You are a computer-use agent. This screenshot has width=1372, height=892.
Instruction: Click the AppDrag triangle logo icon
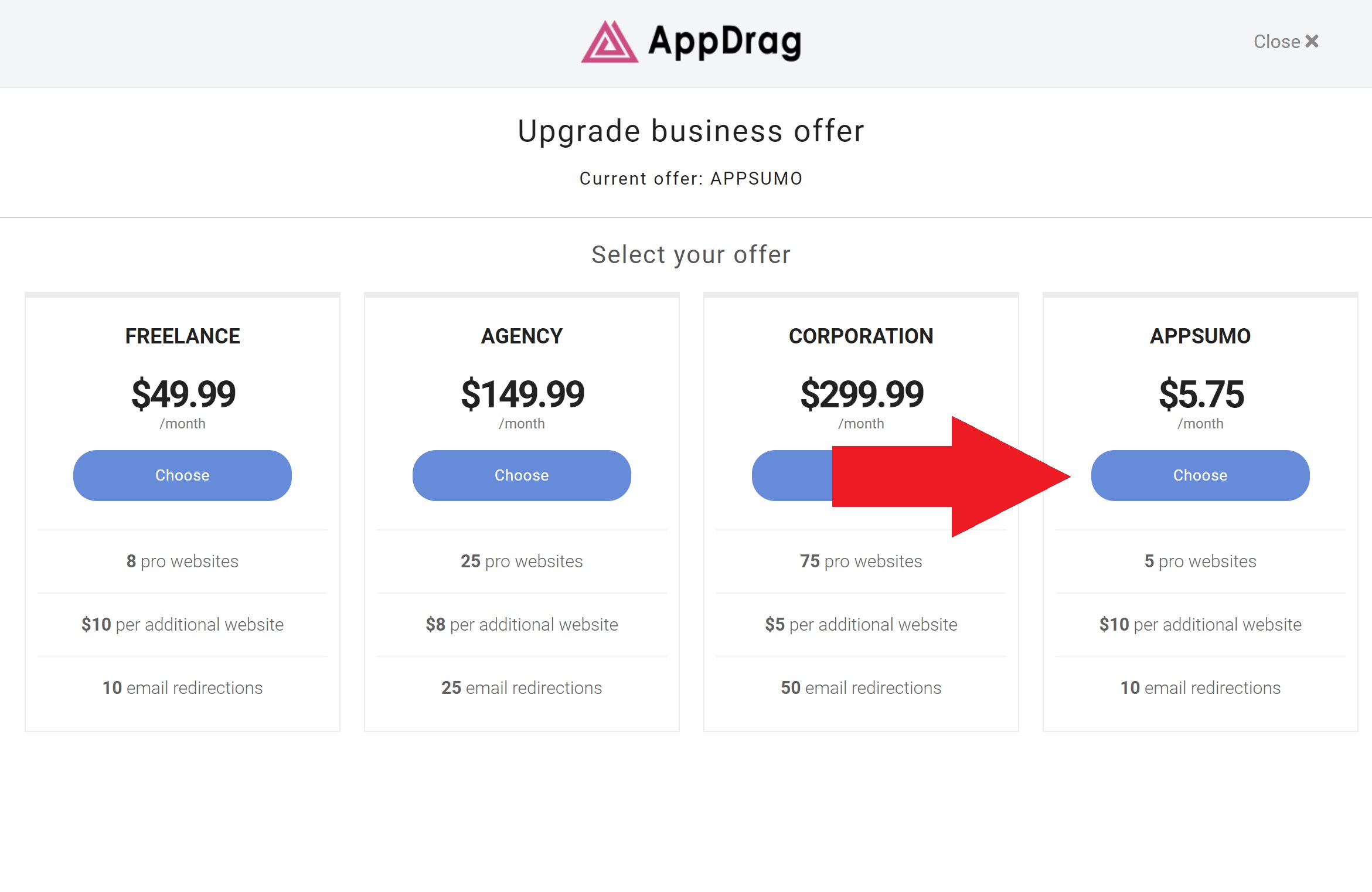pos(610,42)
